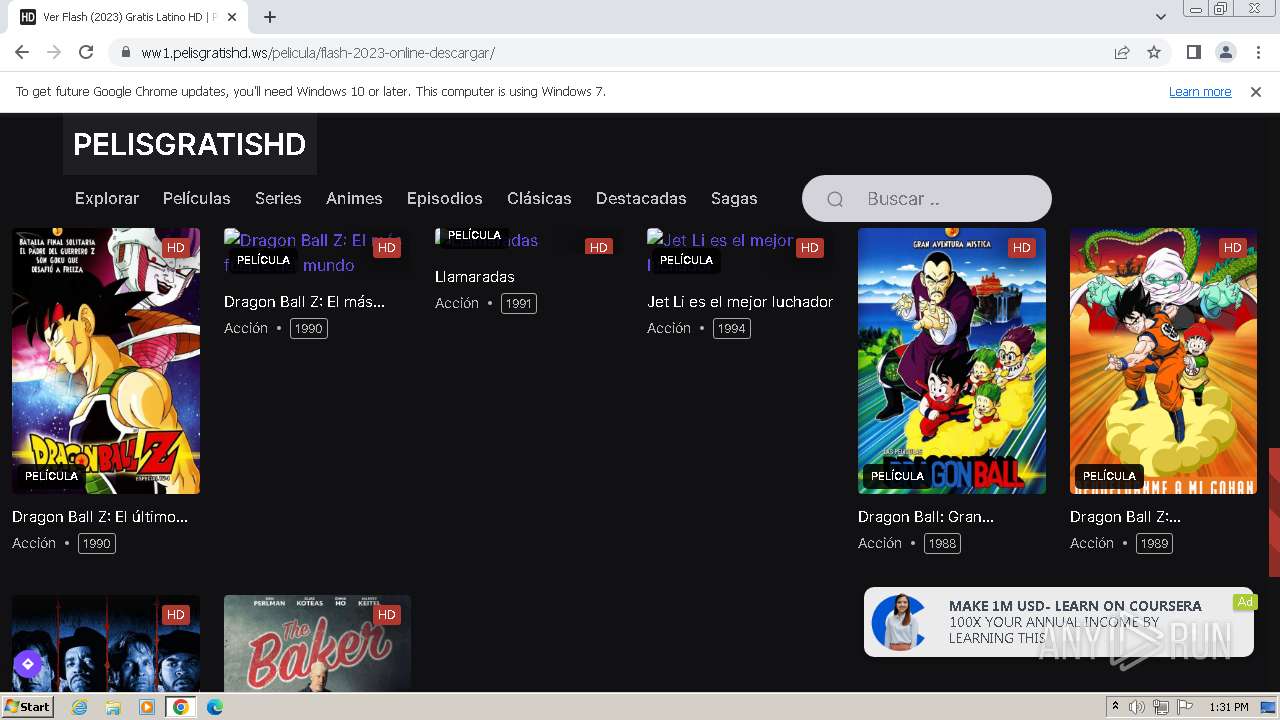The width and height of the screenshot is (1280, 720).
Task: Go back to the previous page
Action: click(22, 52)
